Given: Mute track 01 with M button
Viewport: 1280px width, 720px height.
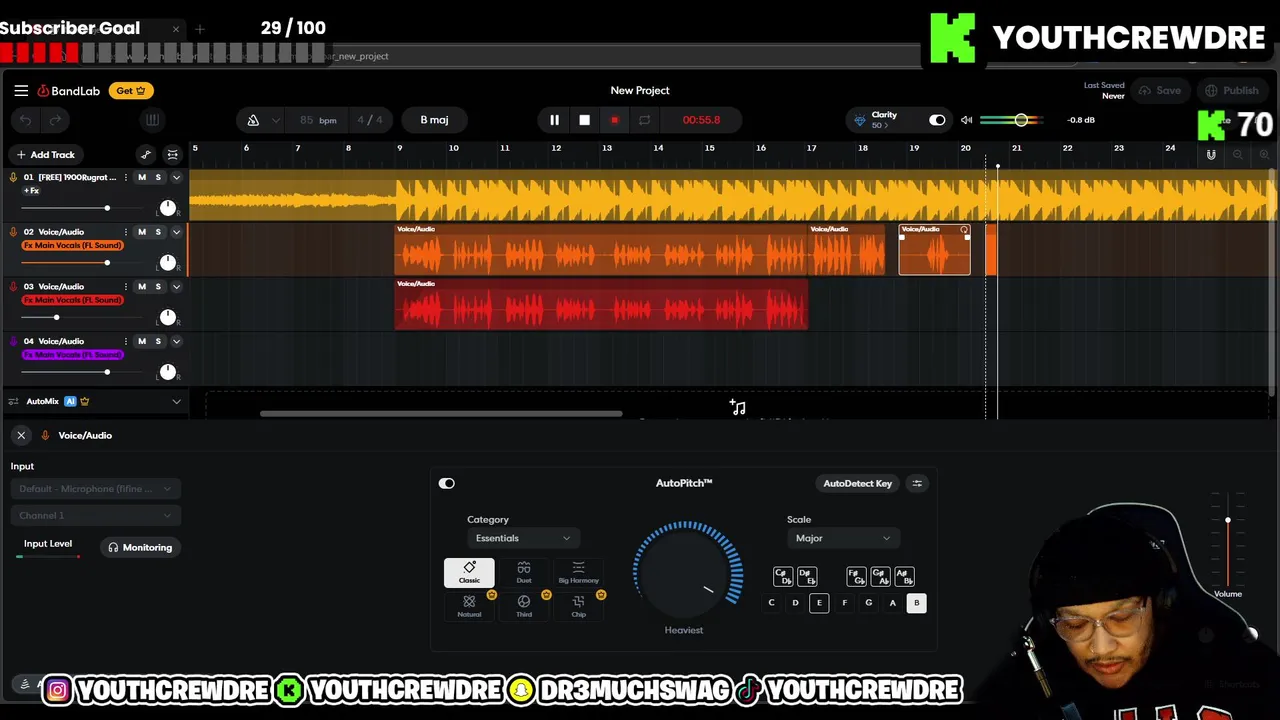Looking at the screenshot, I should pos(142,177).
